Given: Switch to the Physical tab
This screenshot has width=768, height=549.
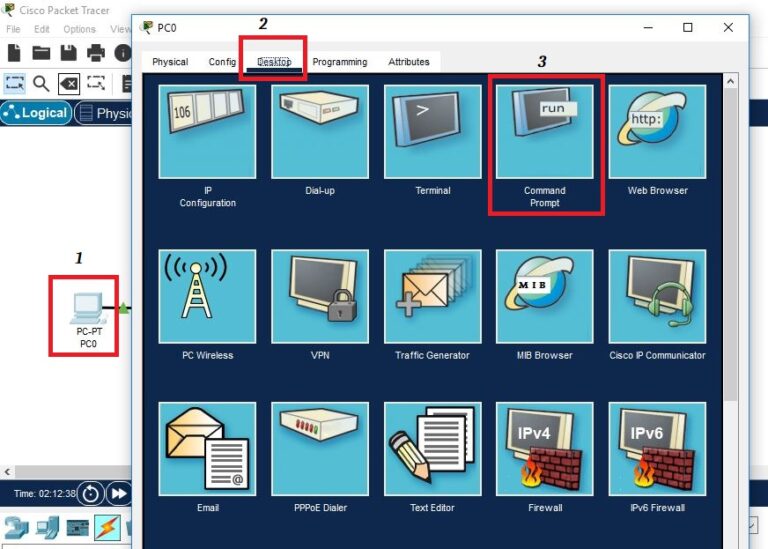Looking at the screenshot, I should pos(170,62).
